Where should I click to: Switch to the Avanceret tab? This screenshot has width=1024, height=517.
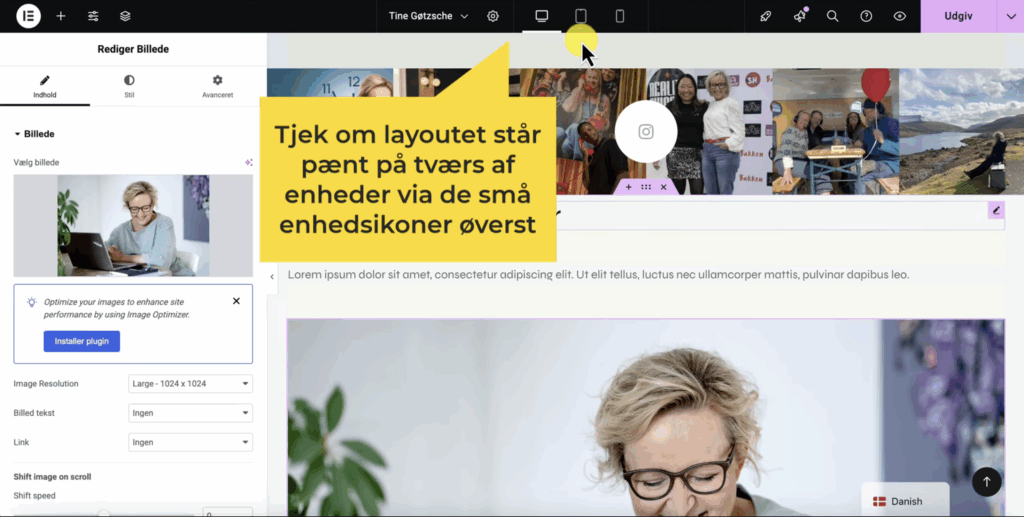(217, 86)
